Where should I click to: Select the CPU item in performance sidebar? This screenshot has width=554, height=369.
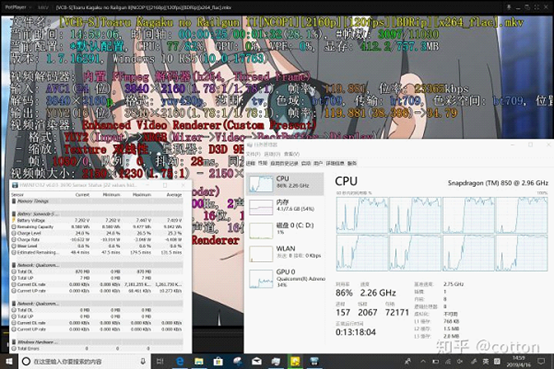tap(285, 184)
